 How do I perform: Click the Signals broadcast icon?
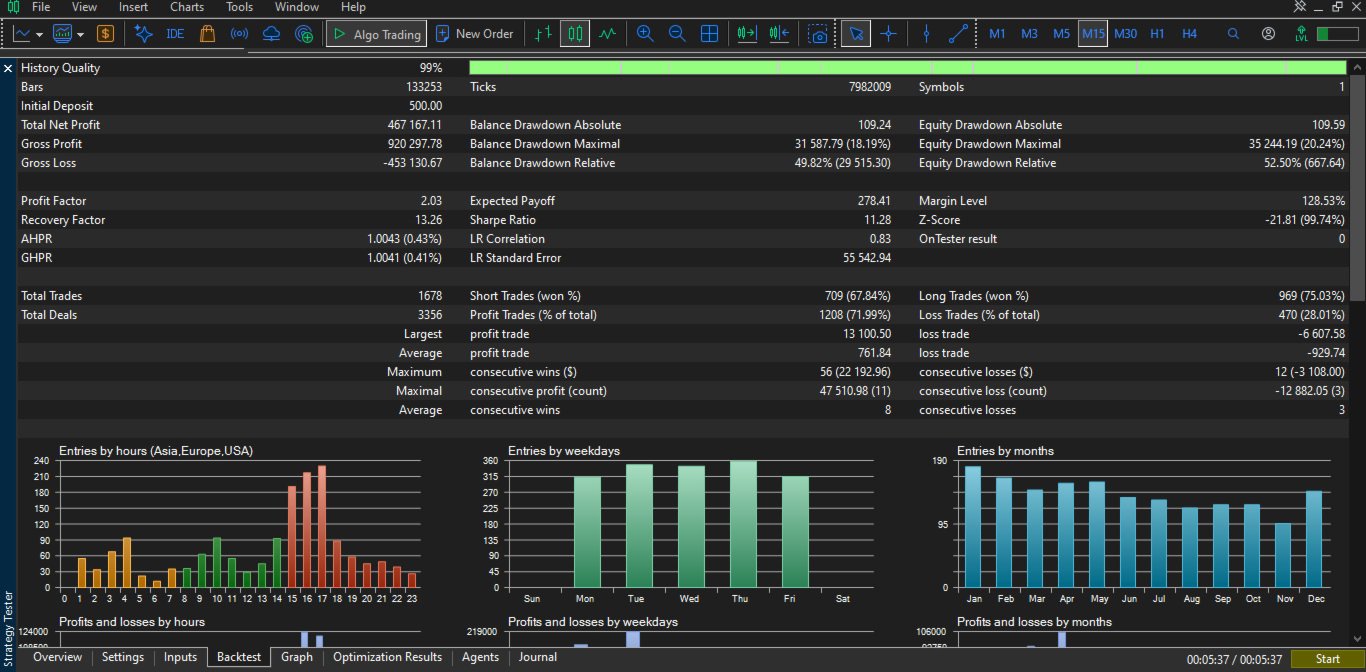[239, 33]
